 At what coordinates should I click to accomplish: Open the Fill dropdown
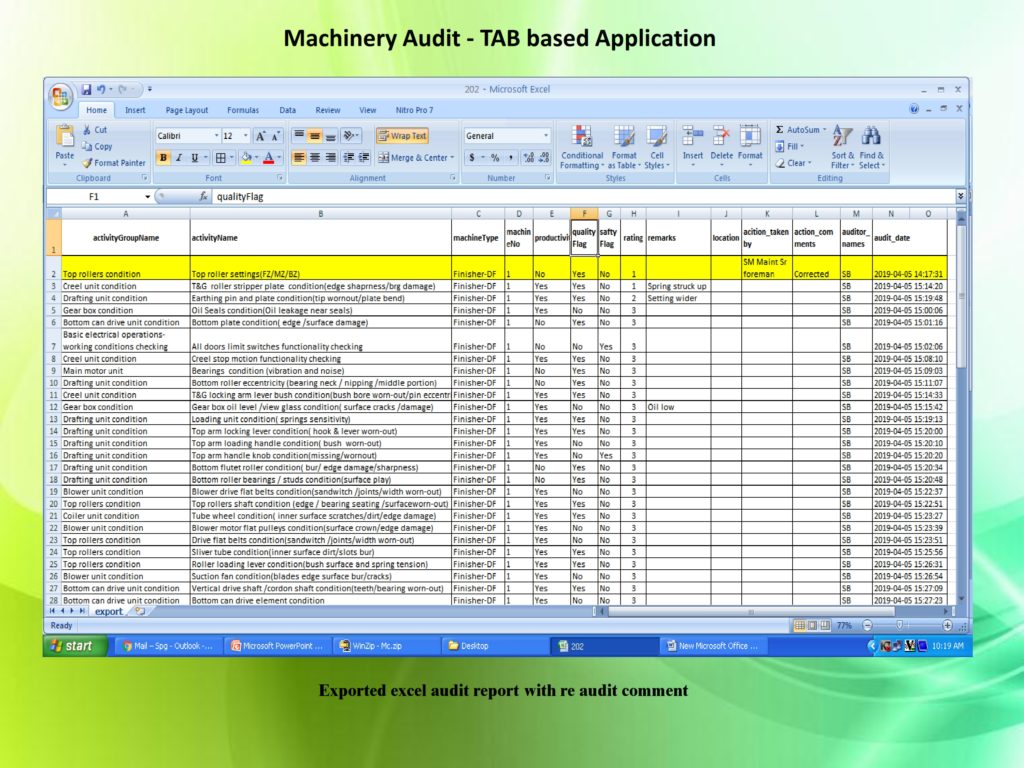790,146
